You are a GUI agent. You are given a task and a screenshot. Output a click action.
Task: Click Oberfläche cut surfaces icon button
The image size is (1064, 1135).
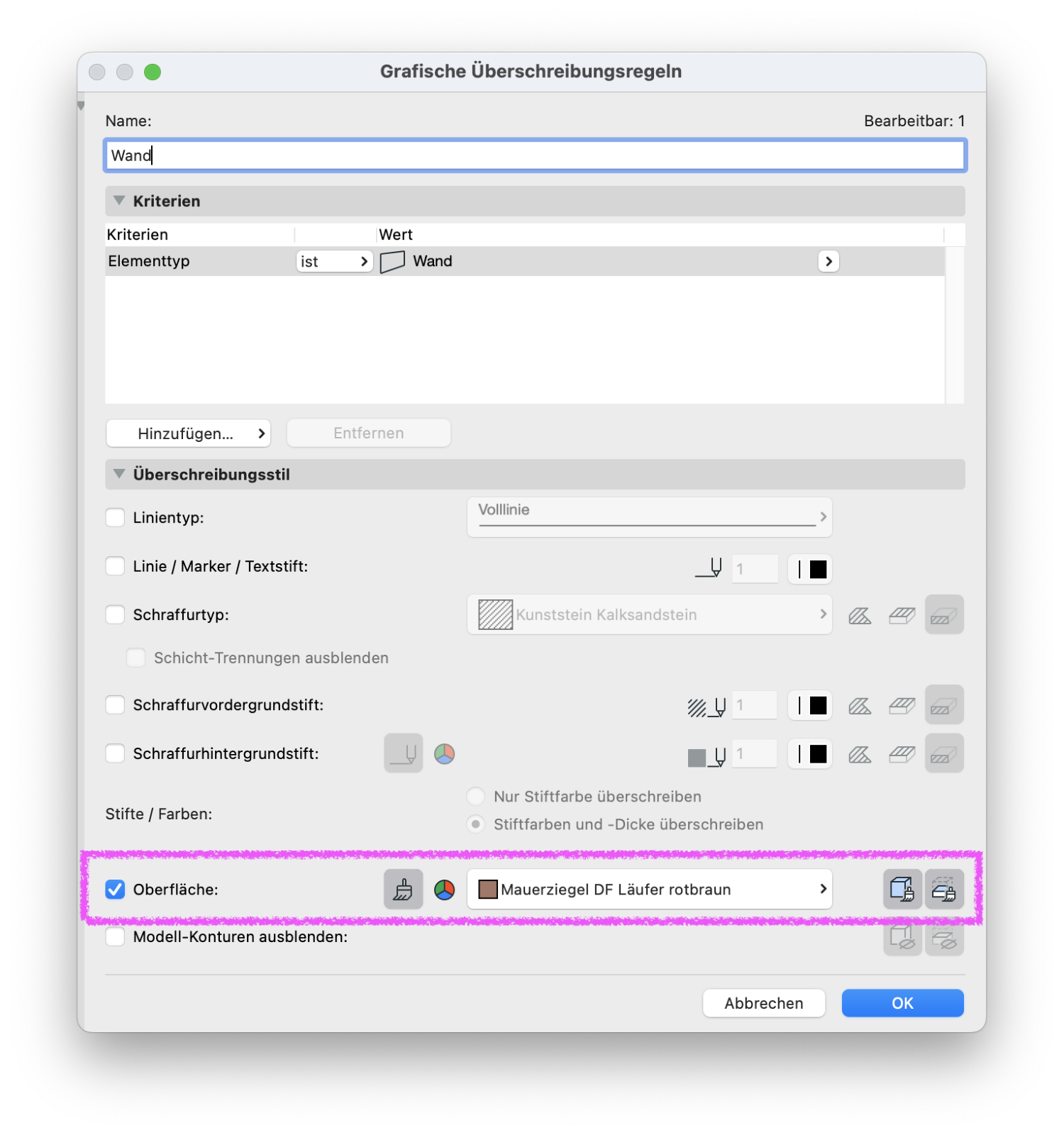click(944, 889)
